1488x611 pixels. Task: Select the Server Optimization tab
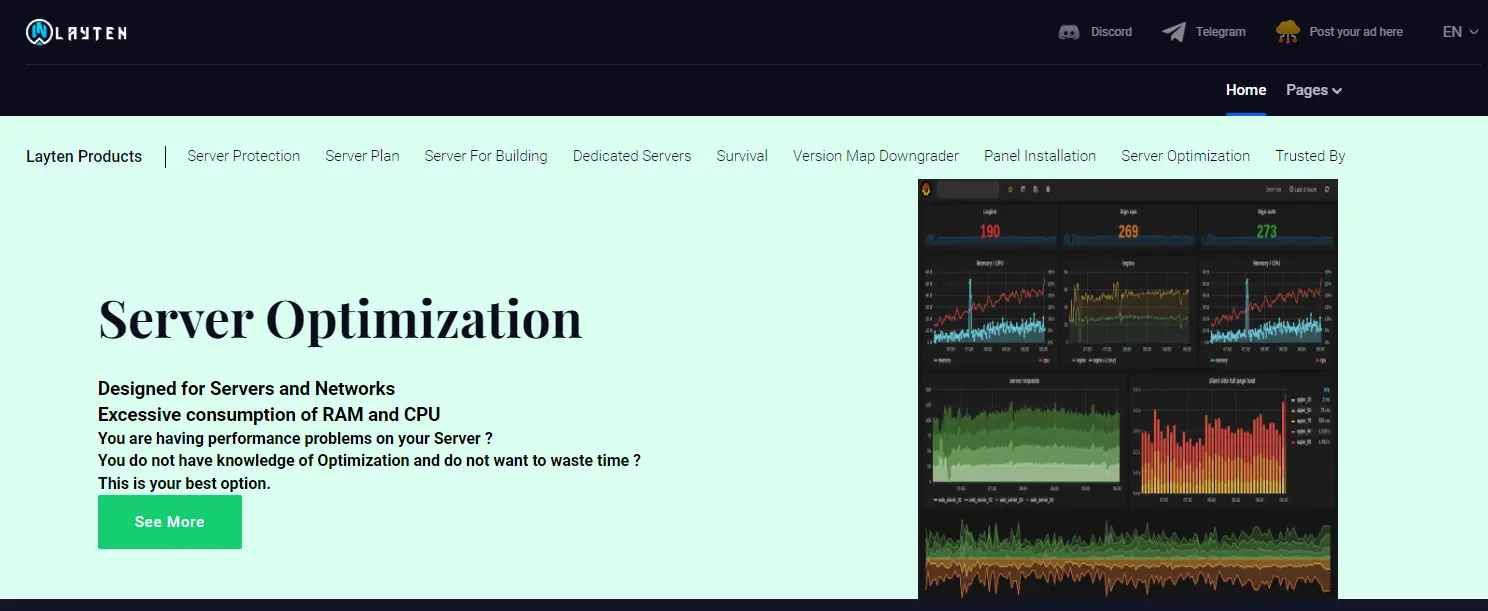pyautogui.click(x=1186, y=156)
